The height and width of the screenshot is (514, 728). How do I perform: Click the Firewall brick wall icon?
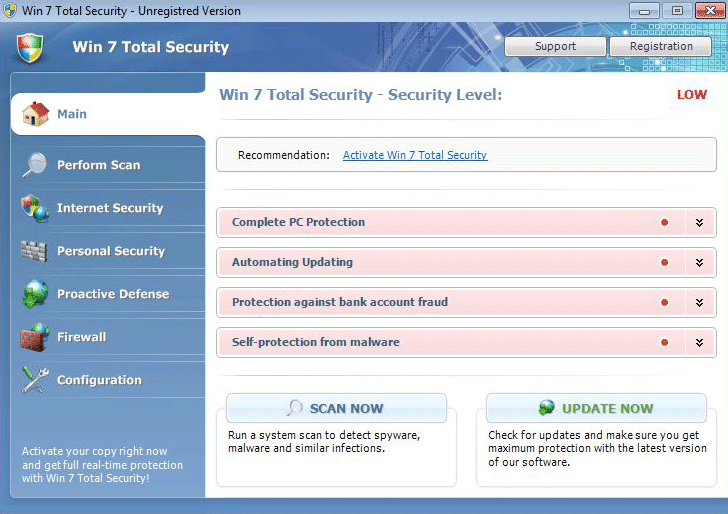[35, 337]
